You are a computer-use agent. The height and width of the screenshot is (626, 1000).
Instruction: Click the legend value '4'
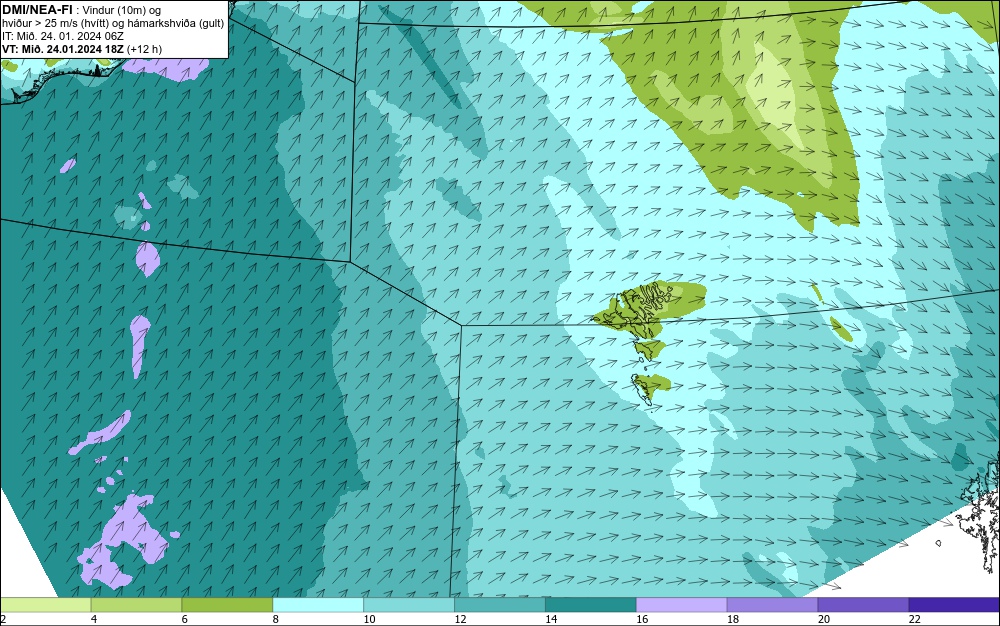point(94,619)
